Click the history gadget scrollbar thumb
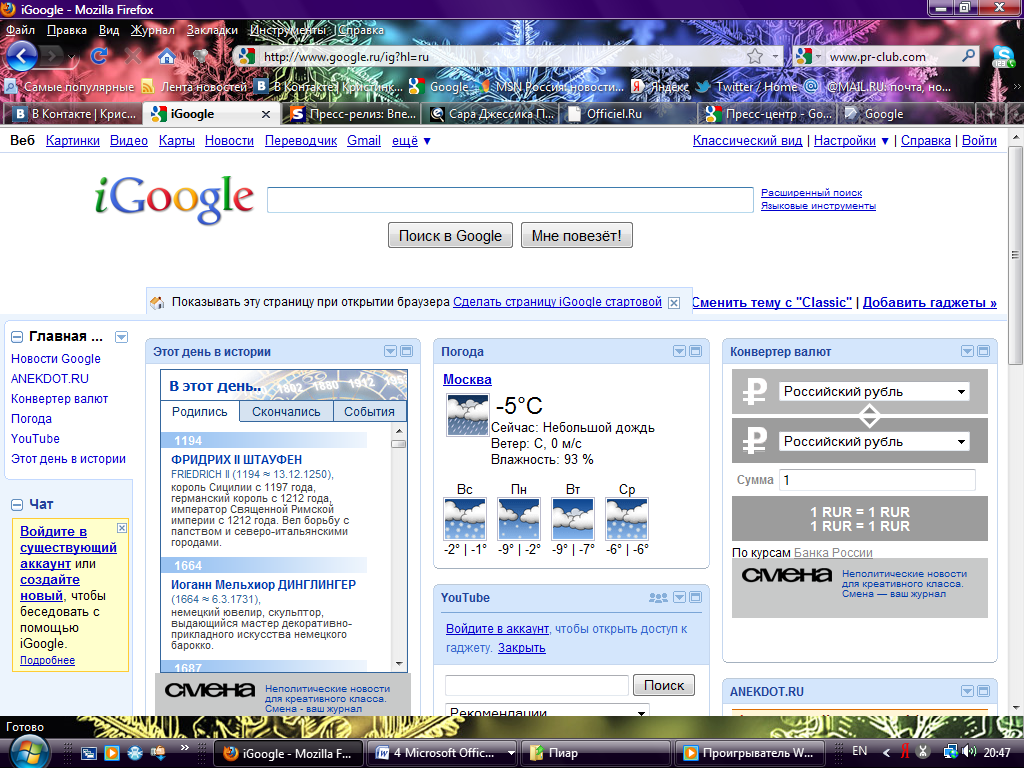Image resolution: width=1024 pixels, height=768 pixels. click(398, 444)
